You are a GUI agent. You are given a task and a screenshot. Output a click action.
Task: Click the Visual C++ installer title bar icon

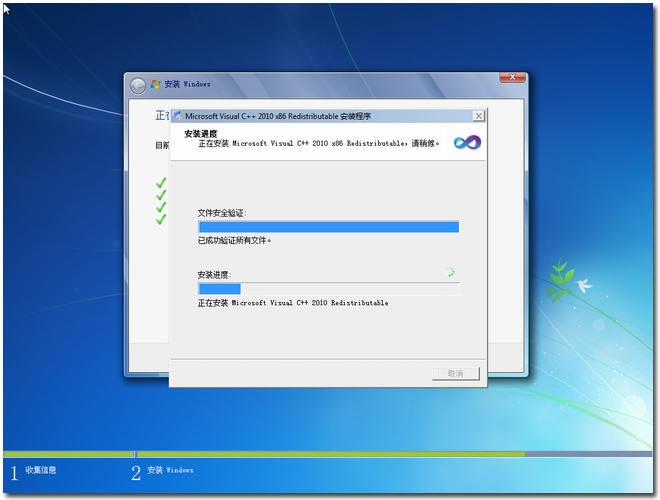point(178,116)
